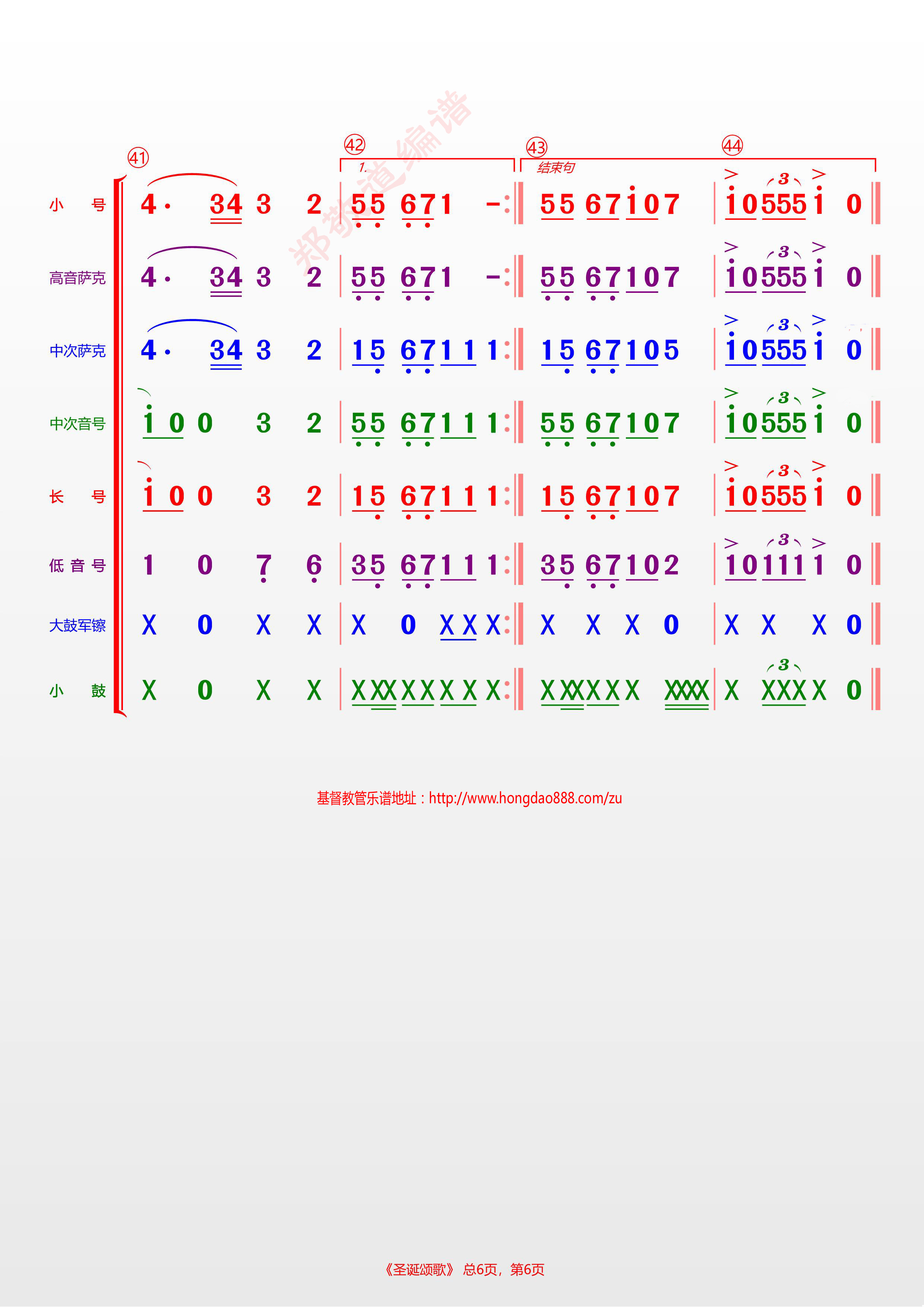Click the red triplet 3 above the 小号 staff
The width and height of the screenshot is (924, 1307).
tap(784, 179)
